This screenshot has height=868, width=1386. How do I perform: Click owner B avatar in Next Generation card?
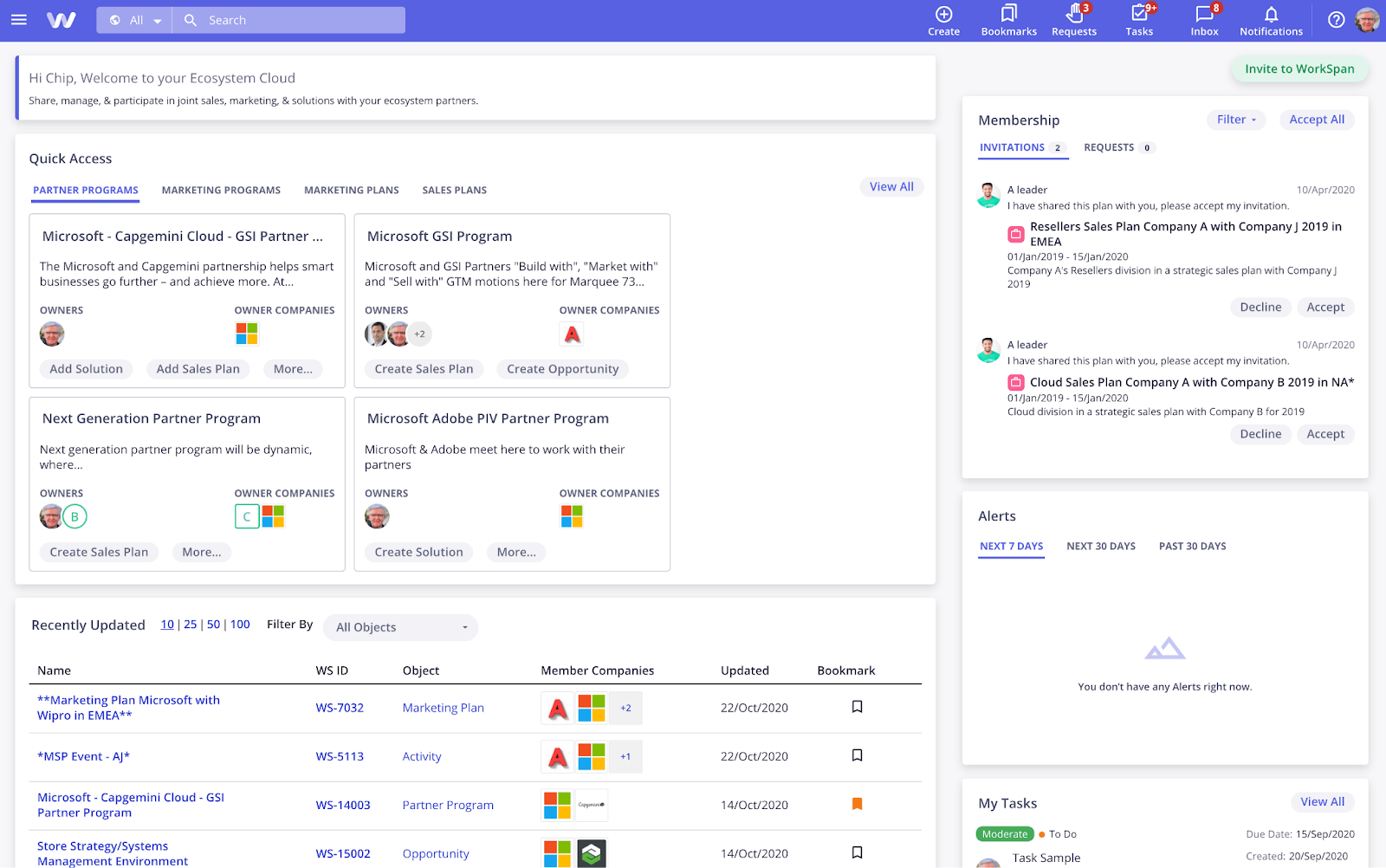click(74, 516)
